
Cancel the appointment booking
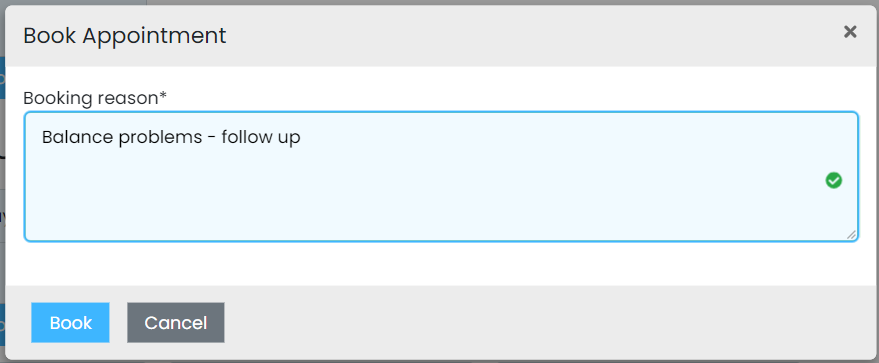(176, 323)
